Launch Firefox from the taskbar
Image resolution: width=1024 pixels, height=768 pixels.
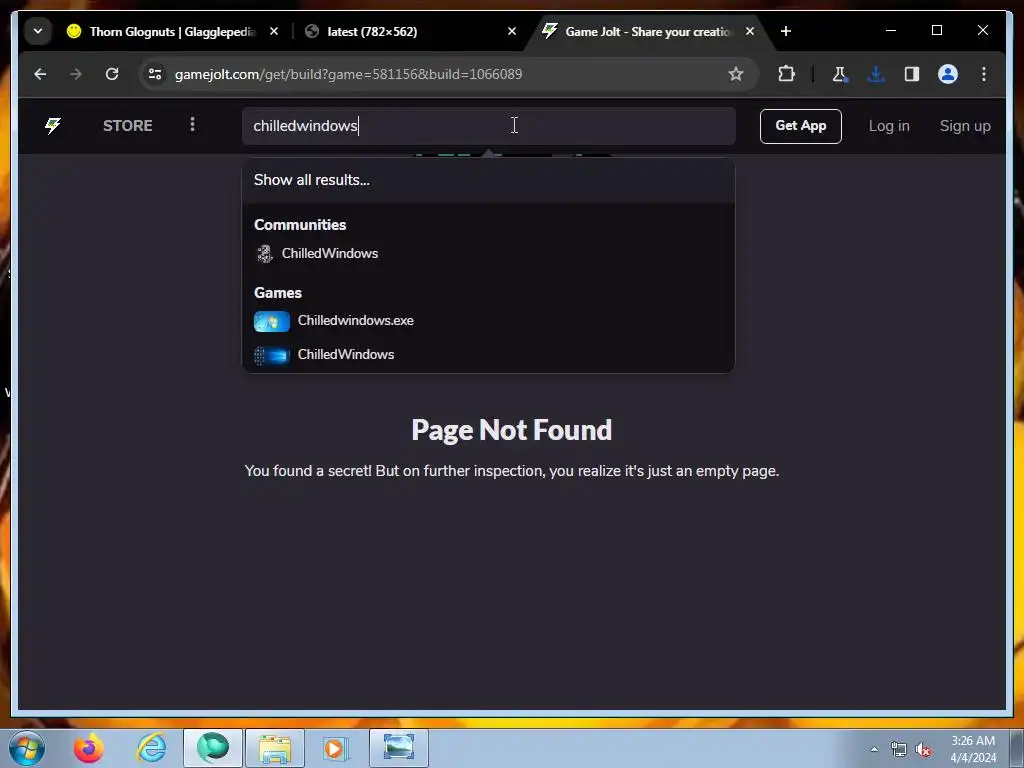[89, 748]
